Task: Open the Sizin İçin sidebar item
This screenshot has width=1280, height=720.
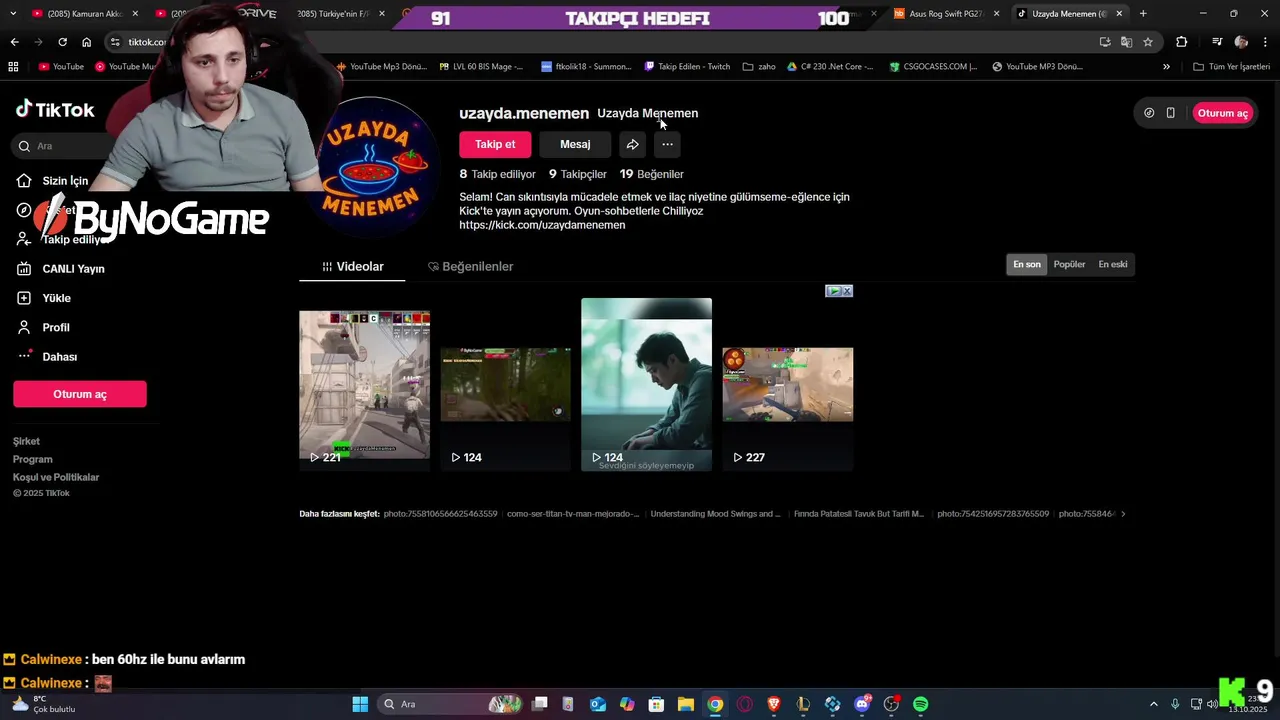Action: 52,181
